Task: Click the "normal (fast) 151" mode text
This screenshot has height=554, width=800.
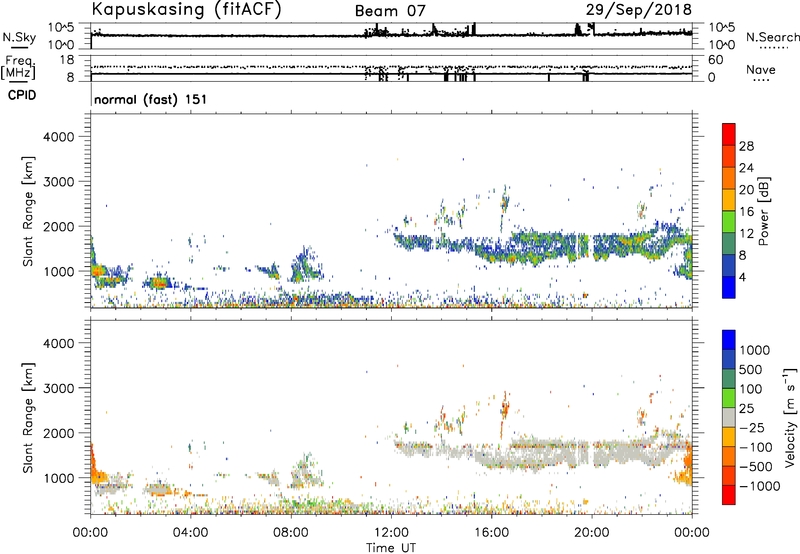Action: 151,99
